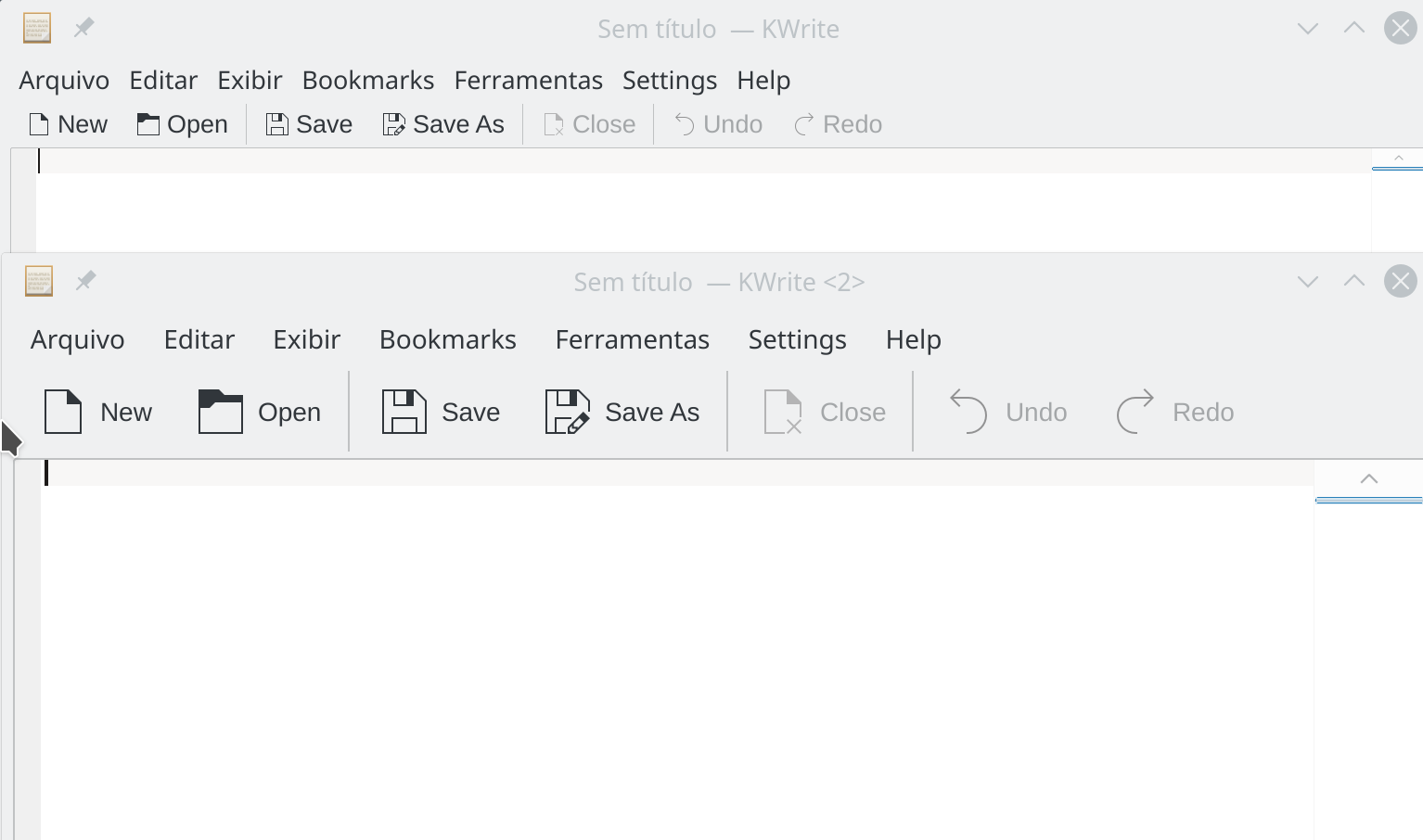Click KWrite app icon in first window titlebar
Screen dimensions: 1423x840
coord(37,29)
